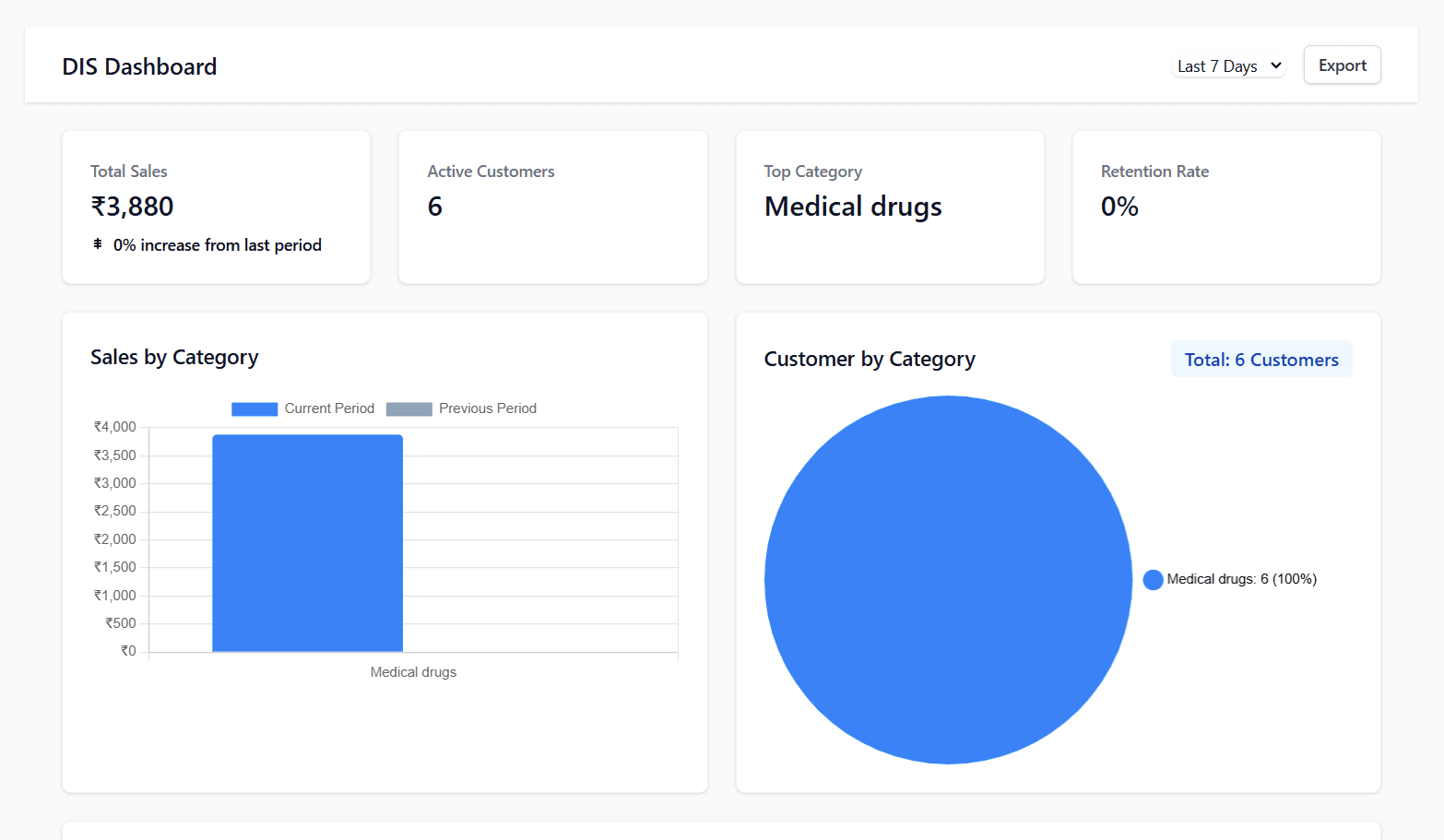The height and width of the screenshot is (840, 1444).
Task: Click the blue Medical drugs legend dot
Action: [x=1153, y=579]
